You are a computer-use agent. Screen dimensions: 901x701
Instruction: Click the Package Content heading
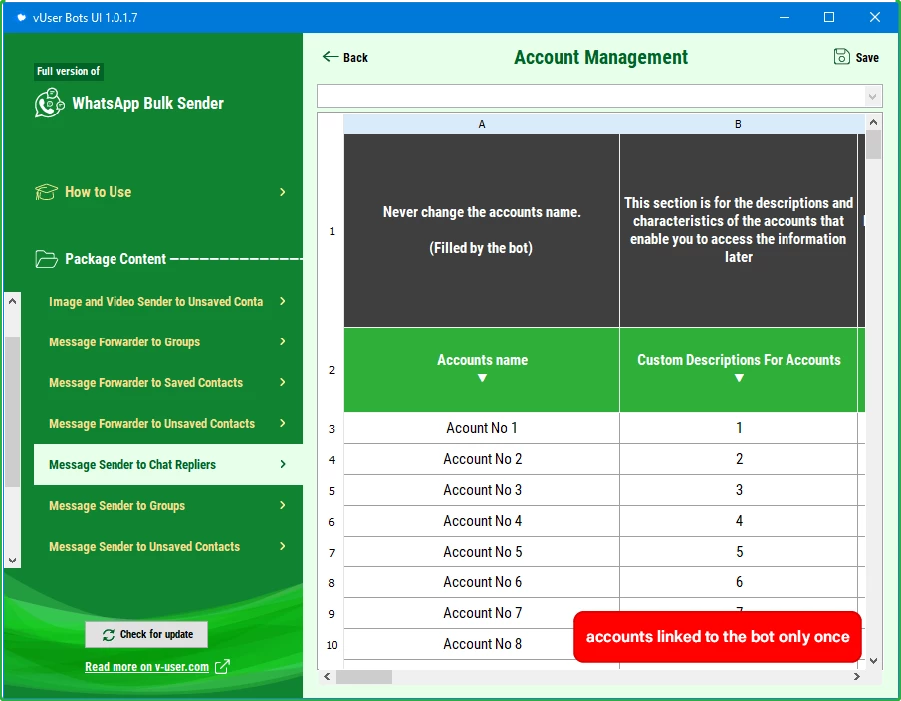tap(115, 259)
